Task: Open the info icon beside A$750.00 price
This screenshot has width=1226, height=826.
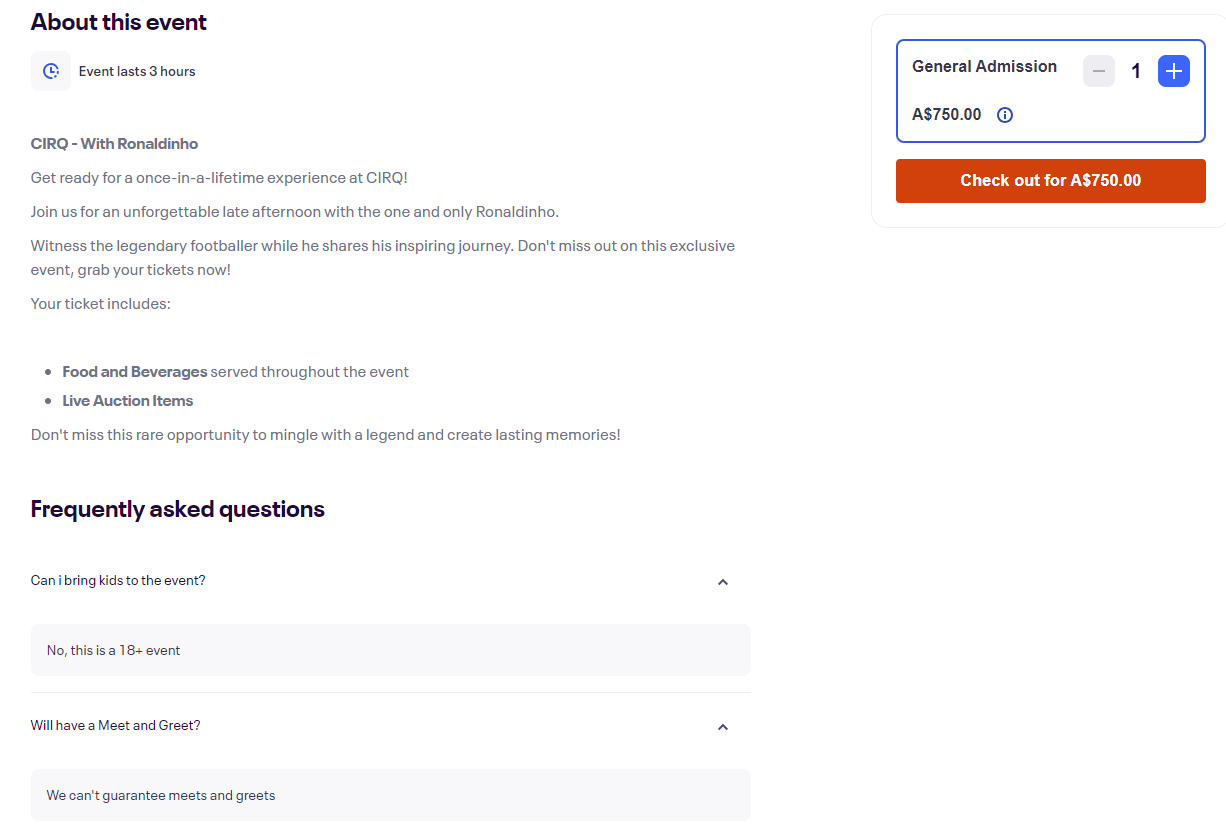Action: 1005,115
